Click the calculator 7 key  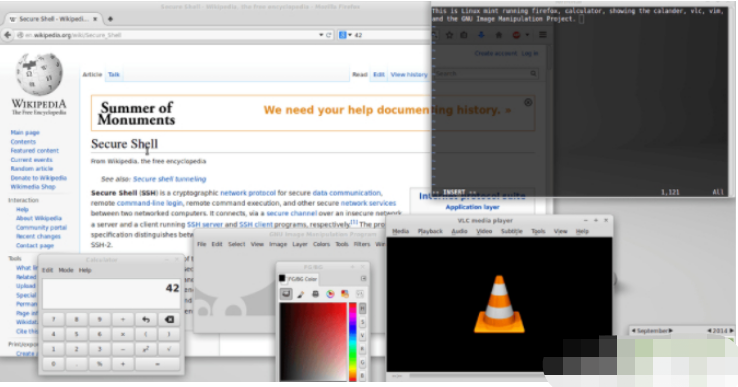54,320
